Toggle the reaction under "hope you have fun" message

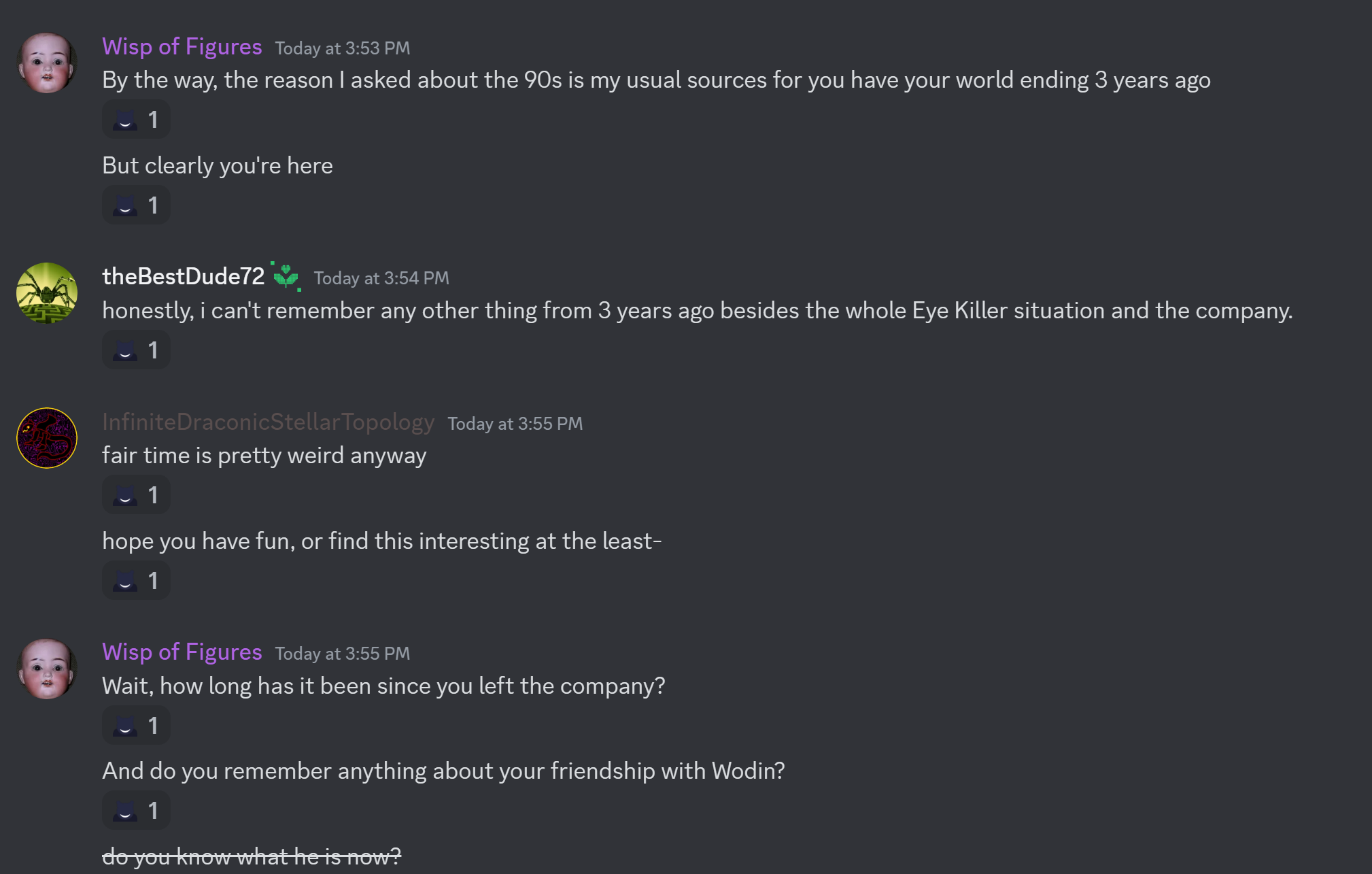[x=136, y=581]
